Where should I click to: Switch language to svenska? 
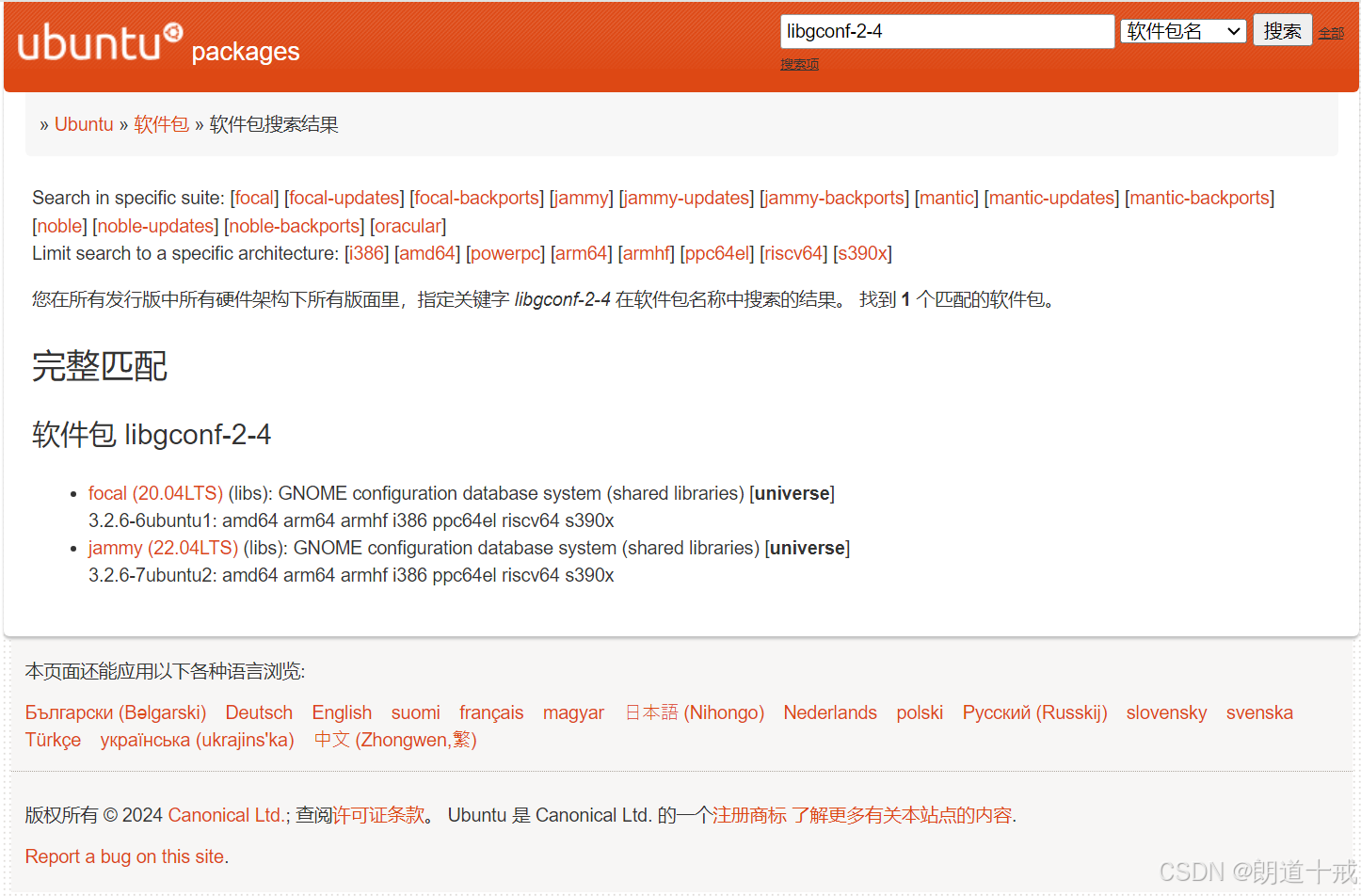1259,712
